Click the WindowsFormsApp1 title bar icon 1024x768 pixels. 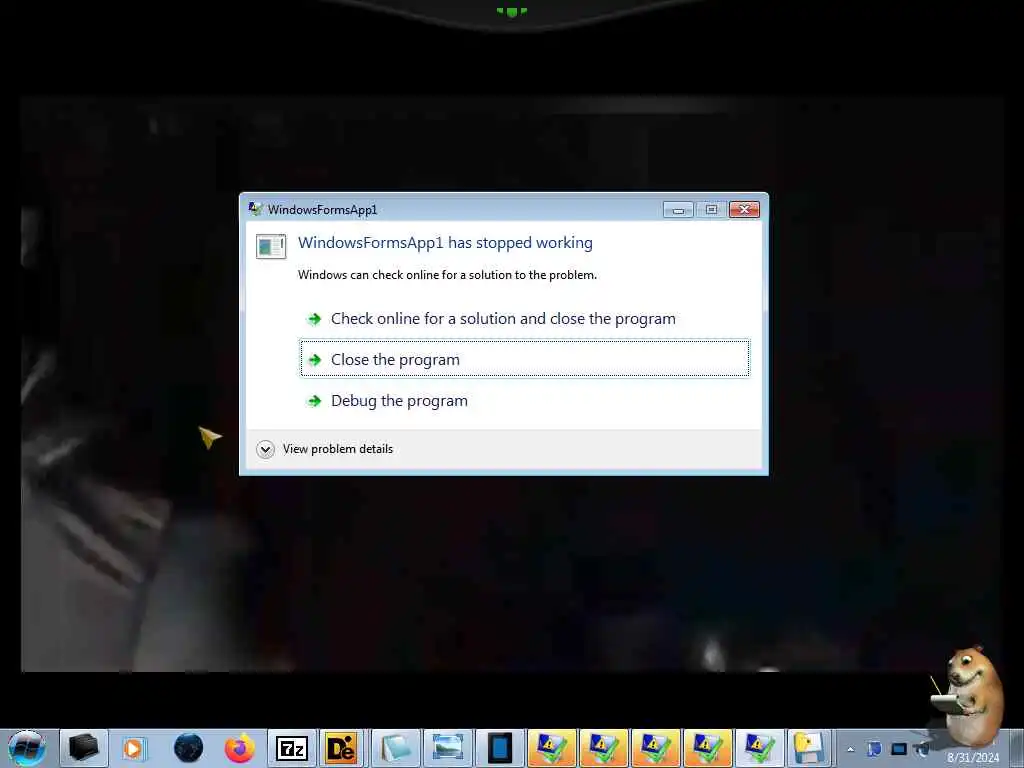[255, 209]
